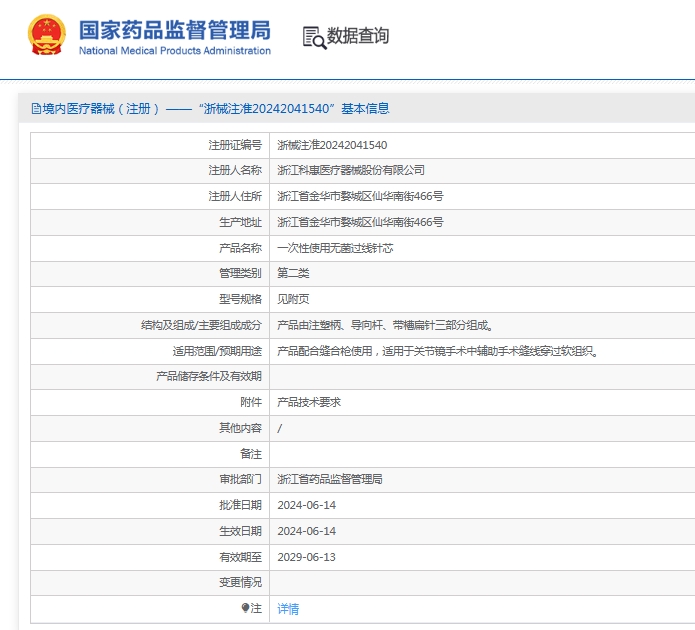Click National Medical Products Administration text
The image size is (695, 630).
click(175, 51)
